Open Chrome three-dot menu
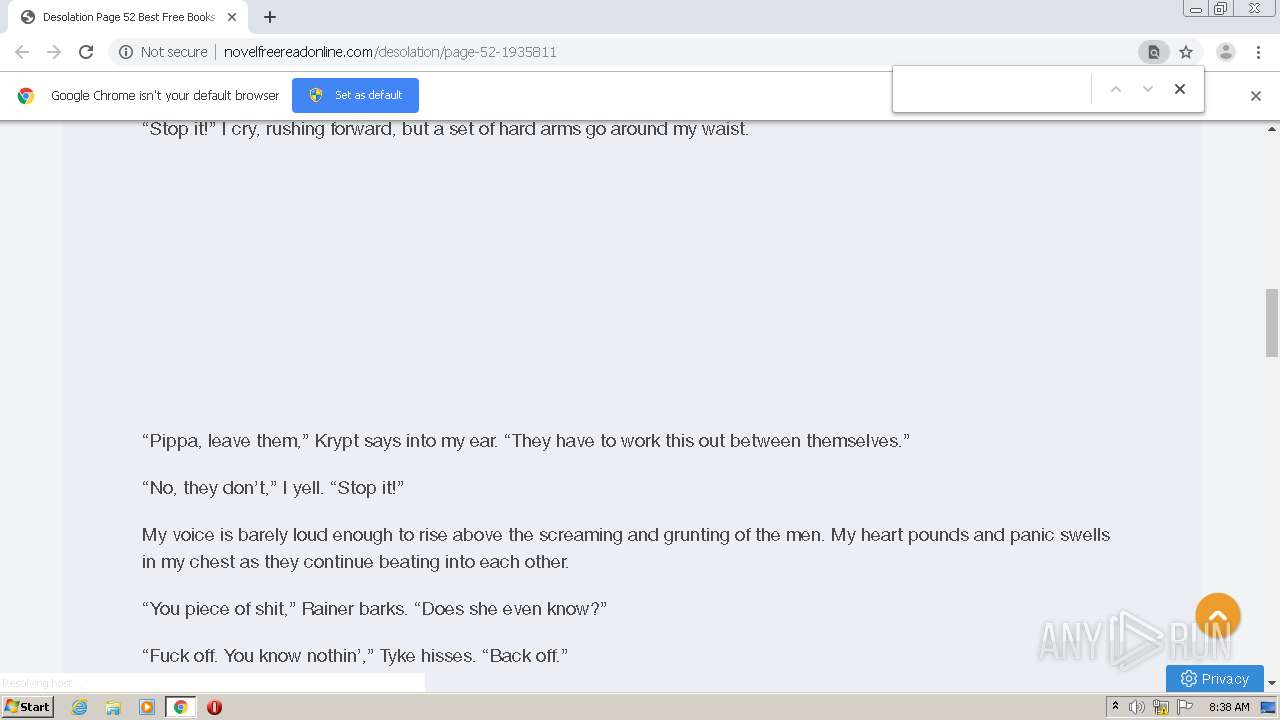The height and width of the screenshot is (720, 1280). (1258, 52)
